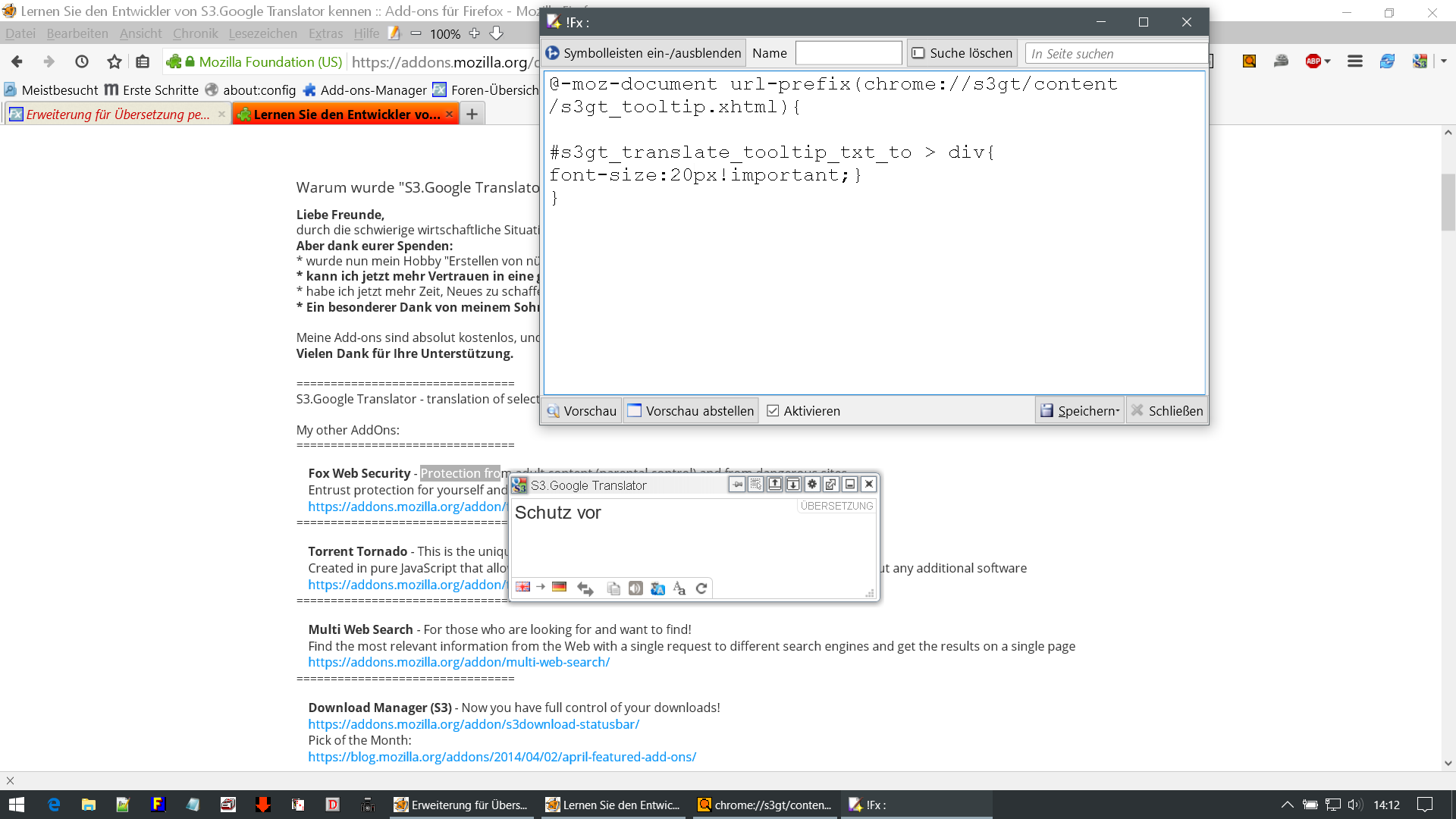The image size is (1456, 819).
Task: Pin the S3.Google Translator tooltip
Action: (x=737, y=485)
